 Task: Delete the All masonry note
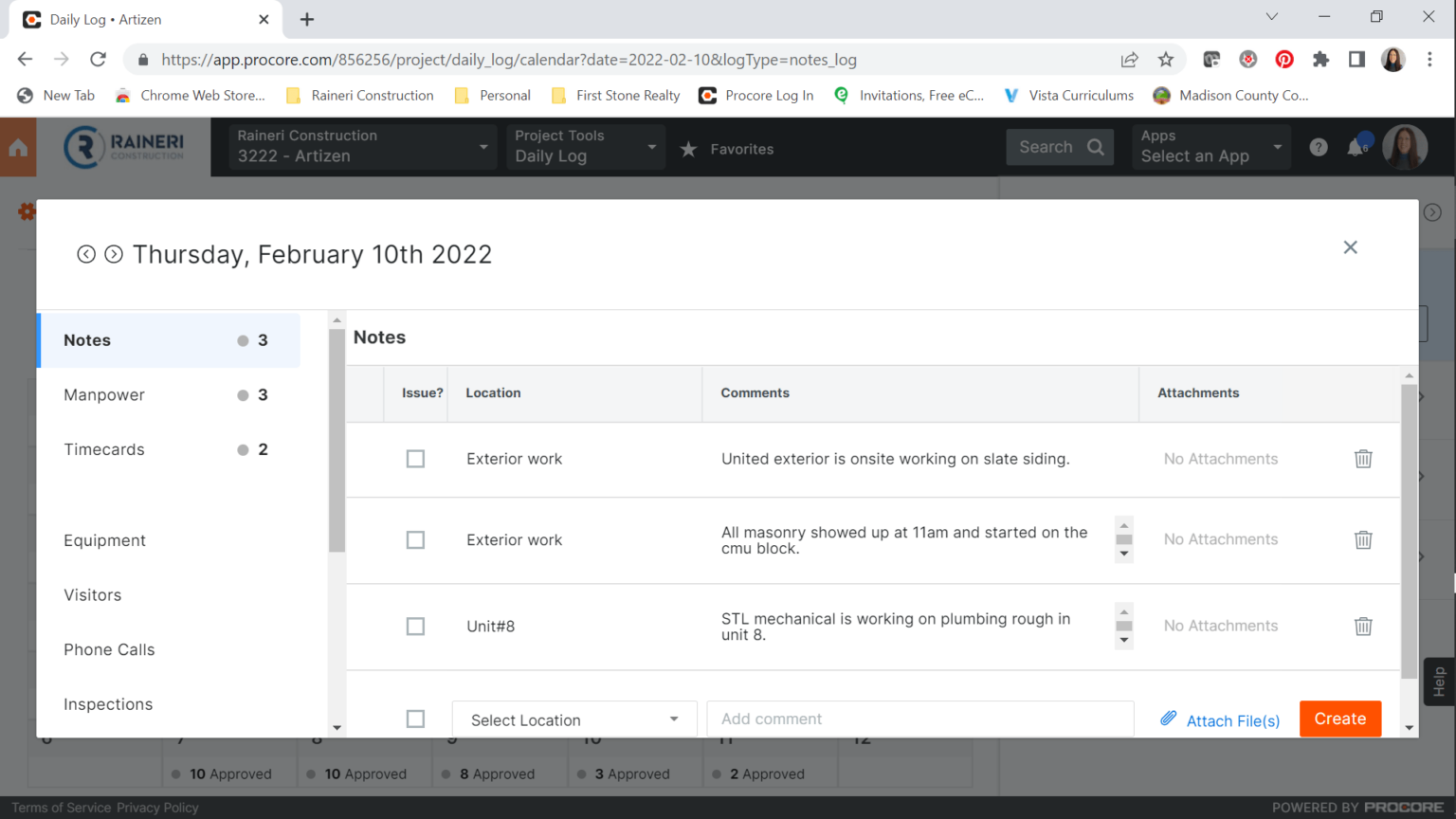click(x=1363, y=539)
